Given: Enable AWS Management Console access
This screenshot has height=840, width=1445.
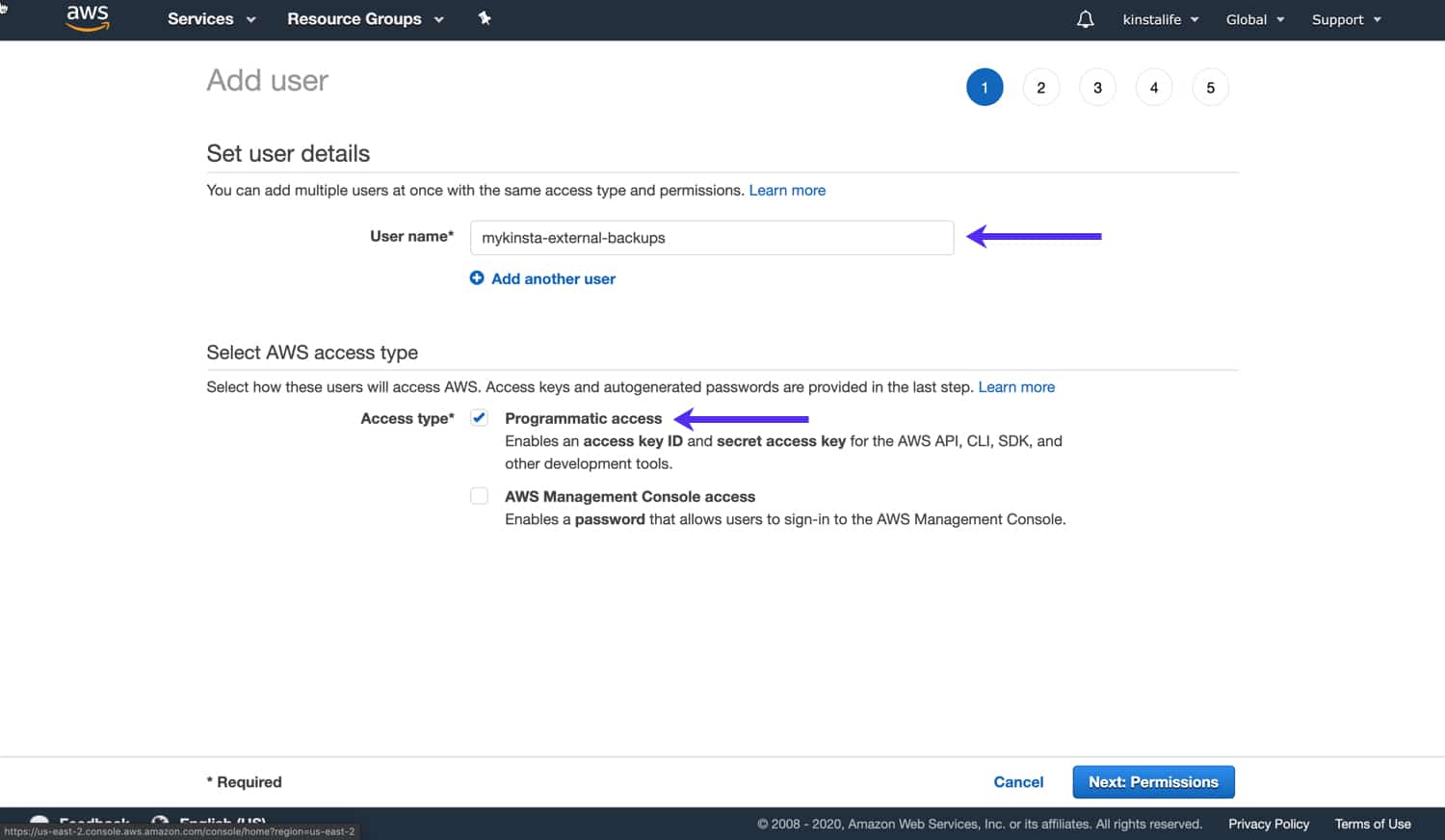Looking at the screenshot, I should point(479,495).
